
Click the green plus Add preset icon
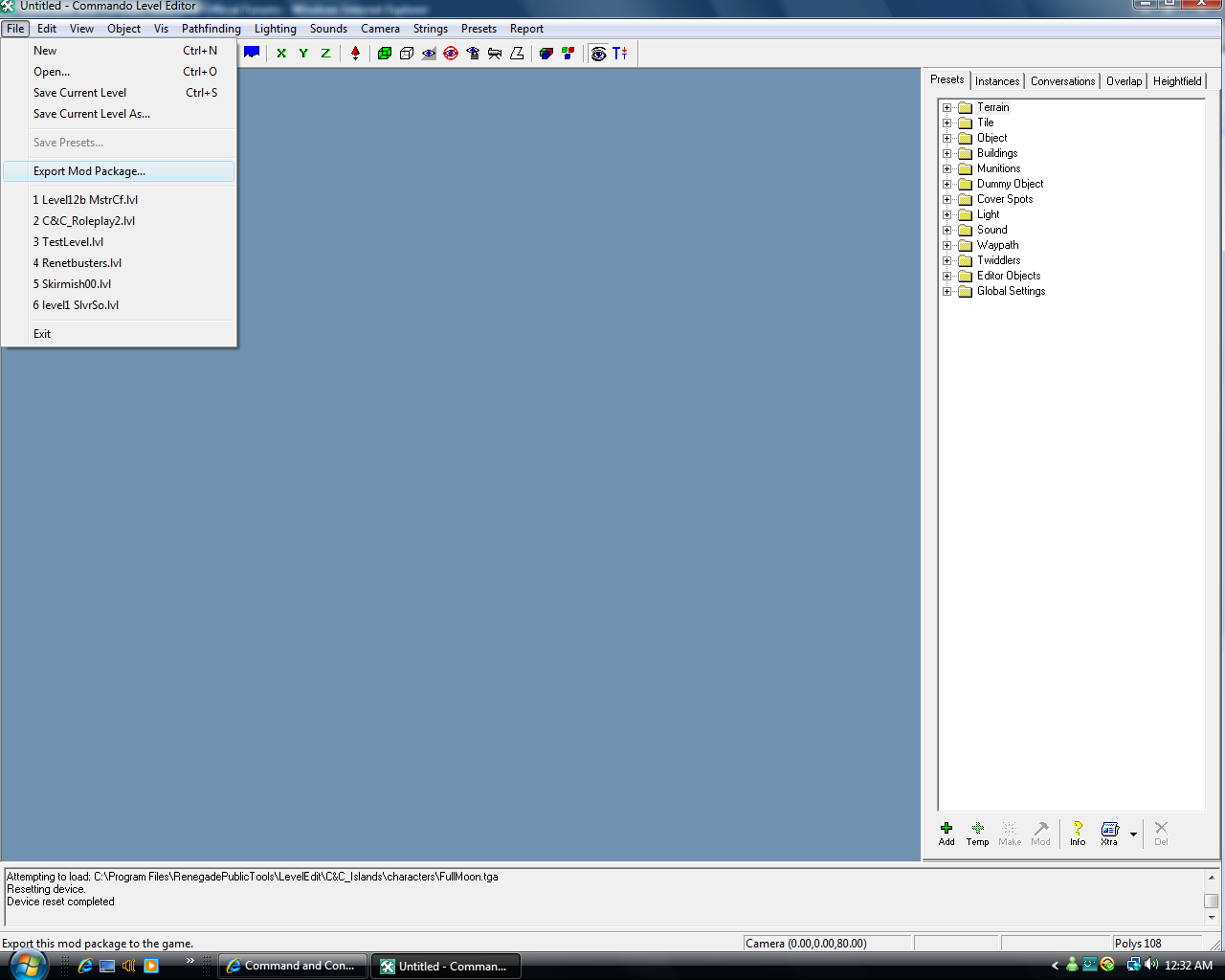coord(947,832)
